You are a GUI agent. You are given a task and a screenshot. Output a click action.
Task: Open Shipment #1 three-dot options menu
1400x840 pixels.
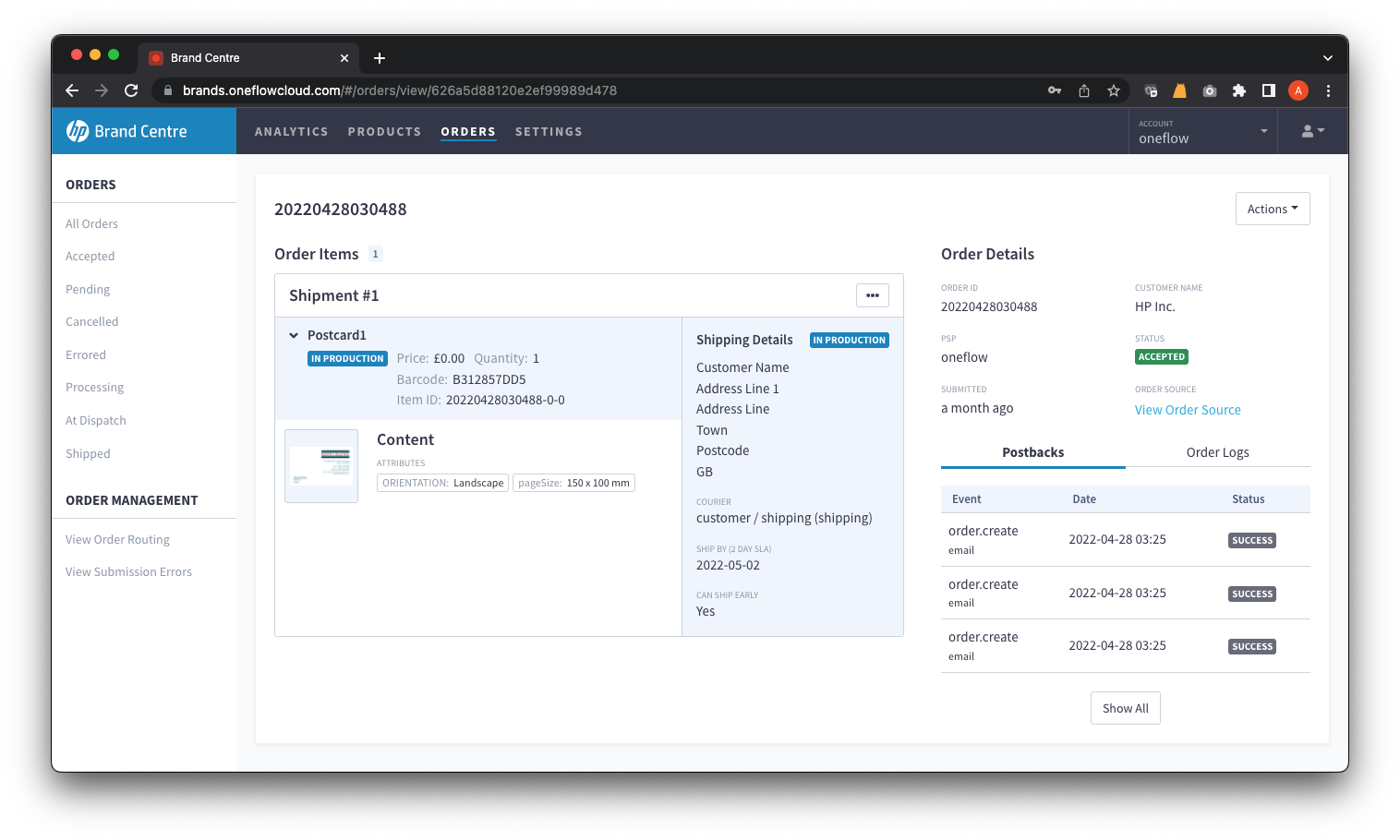(x=872, y=295)
